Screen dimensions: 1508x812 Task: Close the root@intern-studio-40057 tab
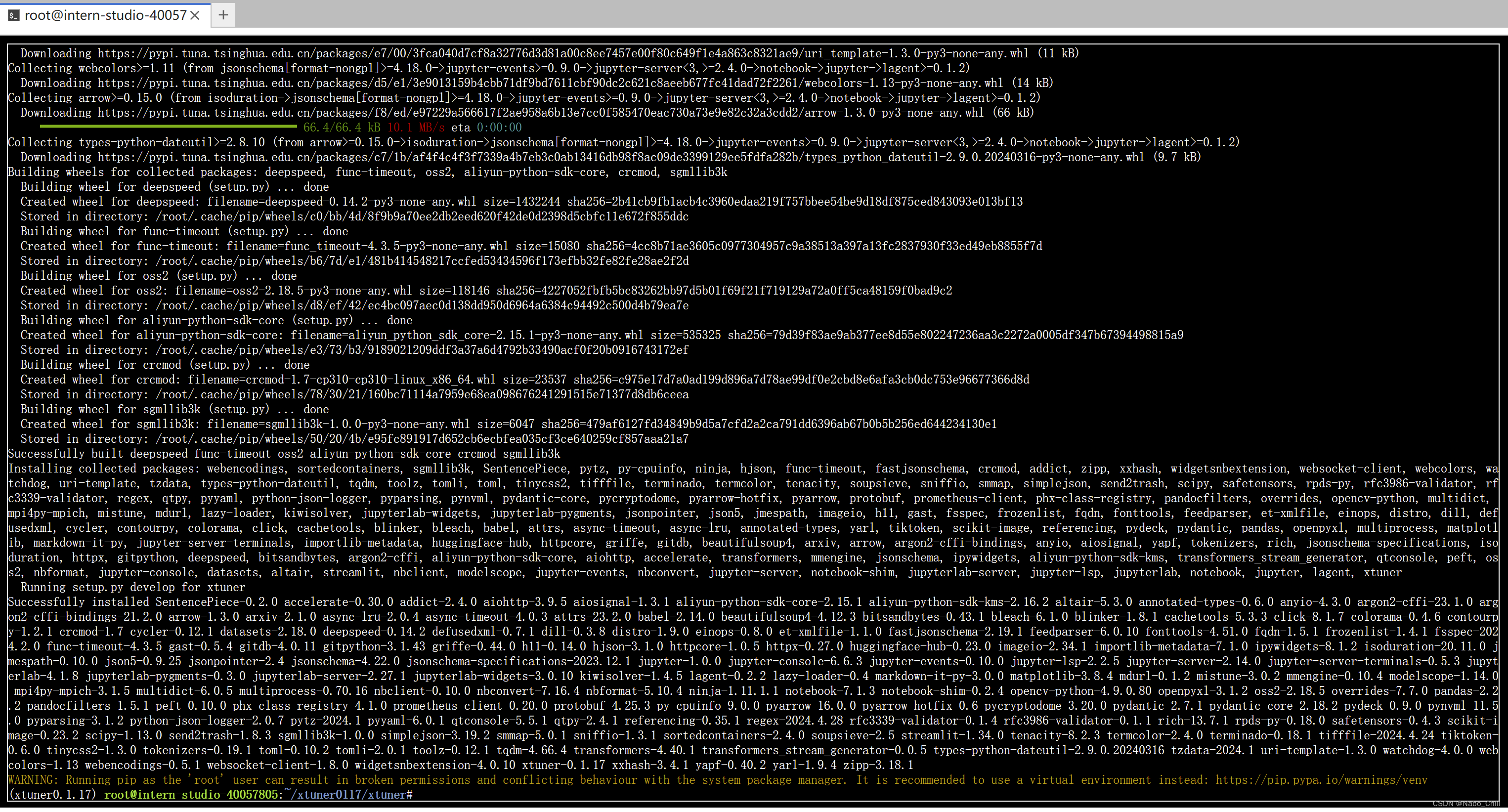pyautogui.click(x=196, y=15)
